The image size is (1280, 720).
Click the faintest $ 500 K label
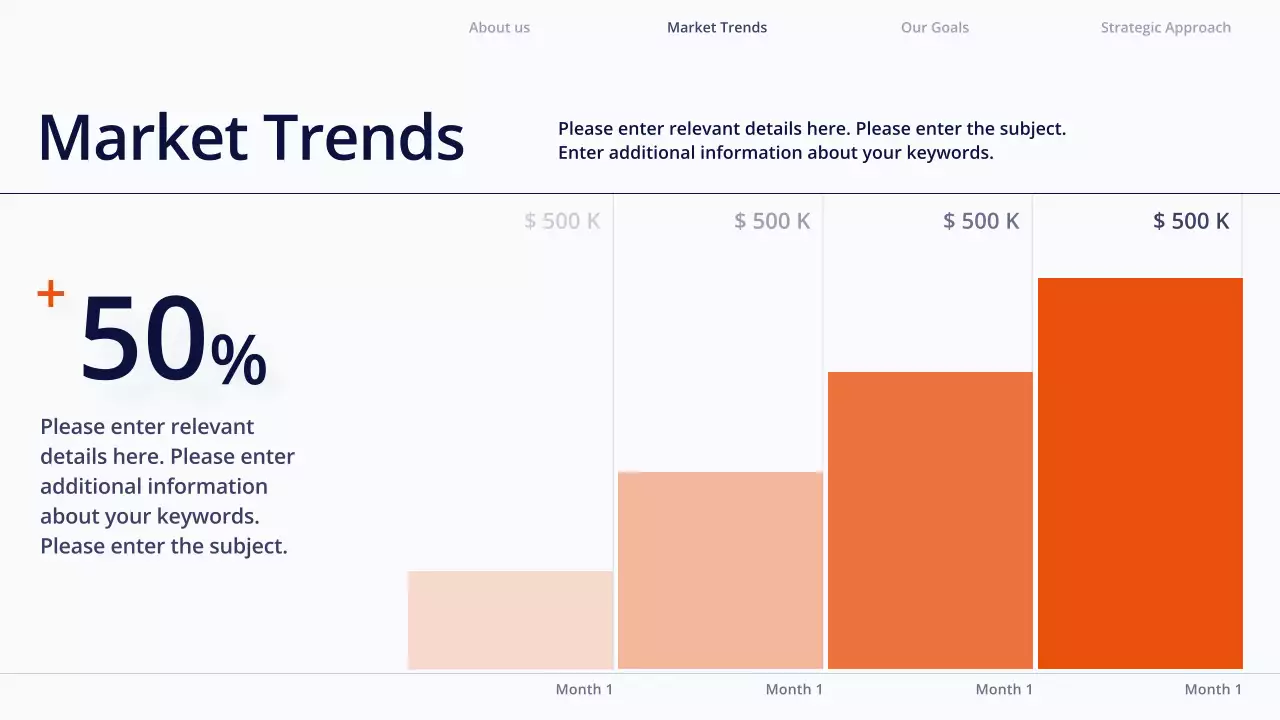[562, 221]
